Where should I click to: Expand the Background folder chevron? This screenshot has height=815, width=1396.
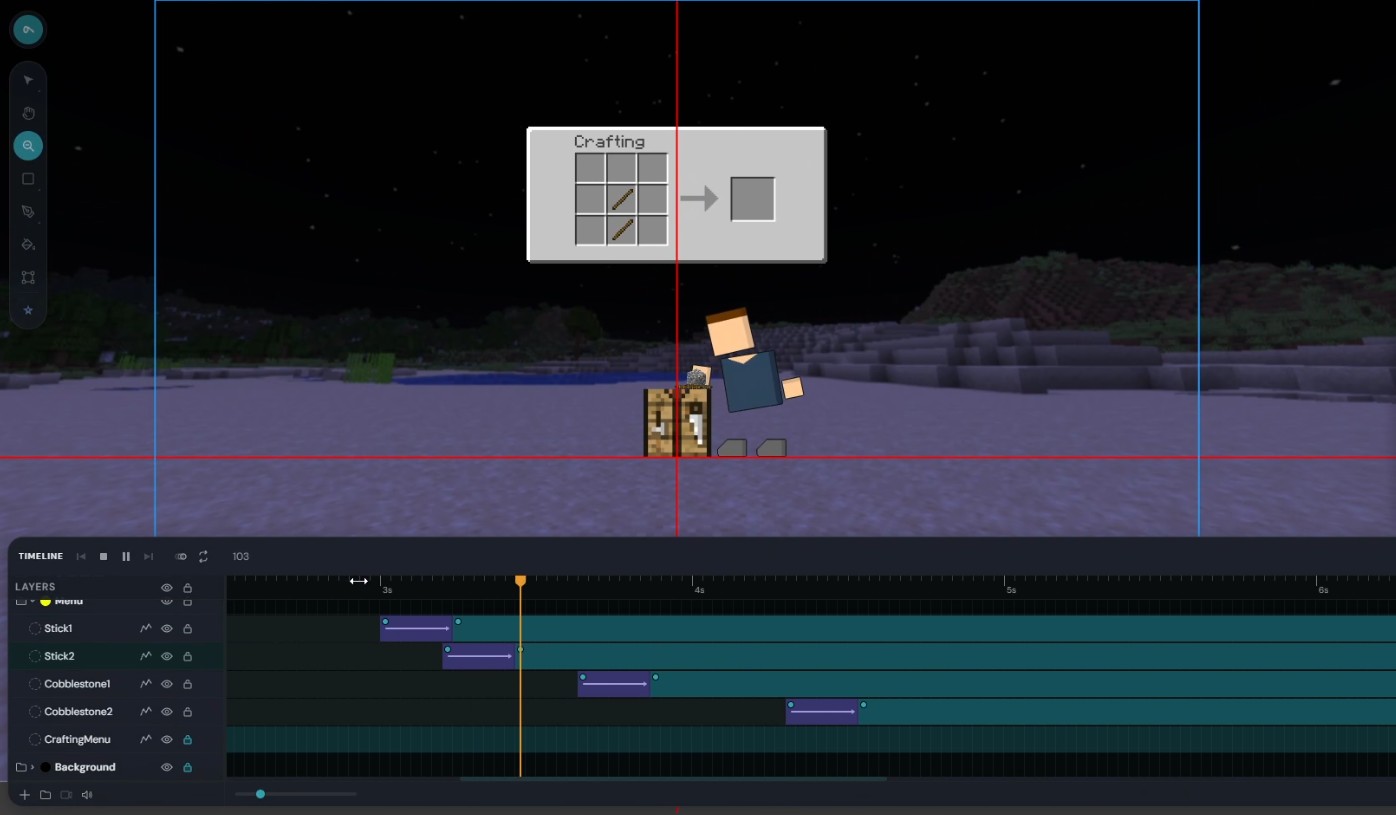(x=33, y=767)
